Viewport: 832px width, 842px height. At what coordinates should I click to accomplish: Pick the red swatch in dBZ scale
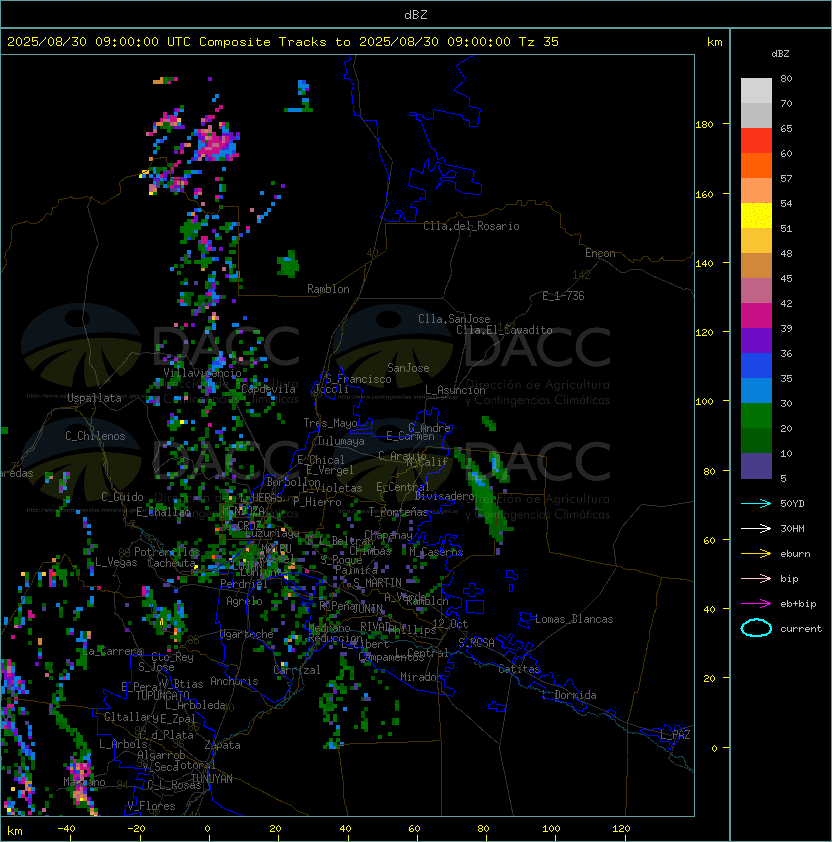click(756, 141)
